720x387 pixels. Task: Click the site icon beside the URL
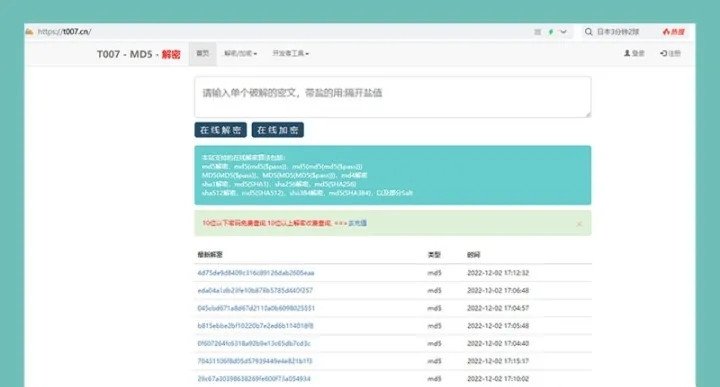click(x=29, y=32)
